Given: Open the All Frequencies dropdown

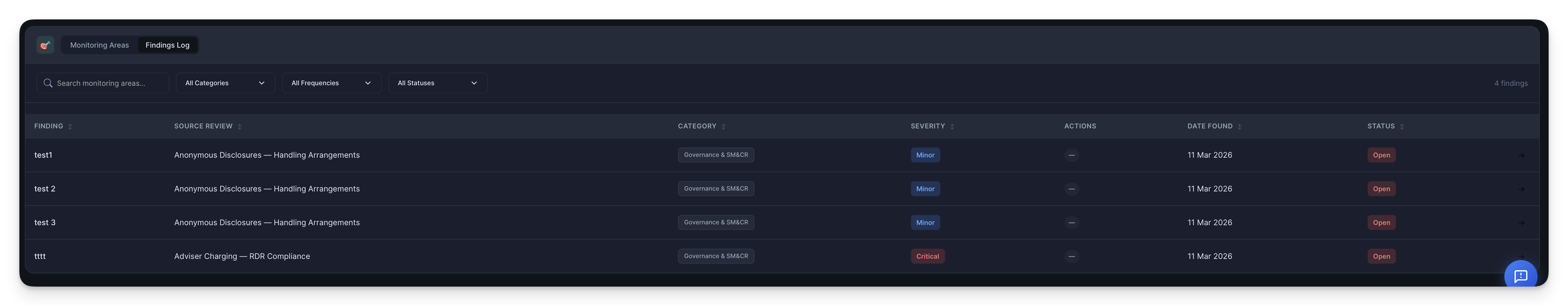Looking at the screenshot, I should pos(331,83).
